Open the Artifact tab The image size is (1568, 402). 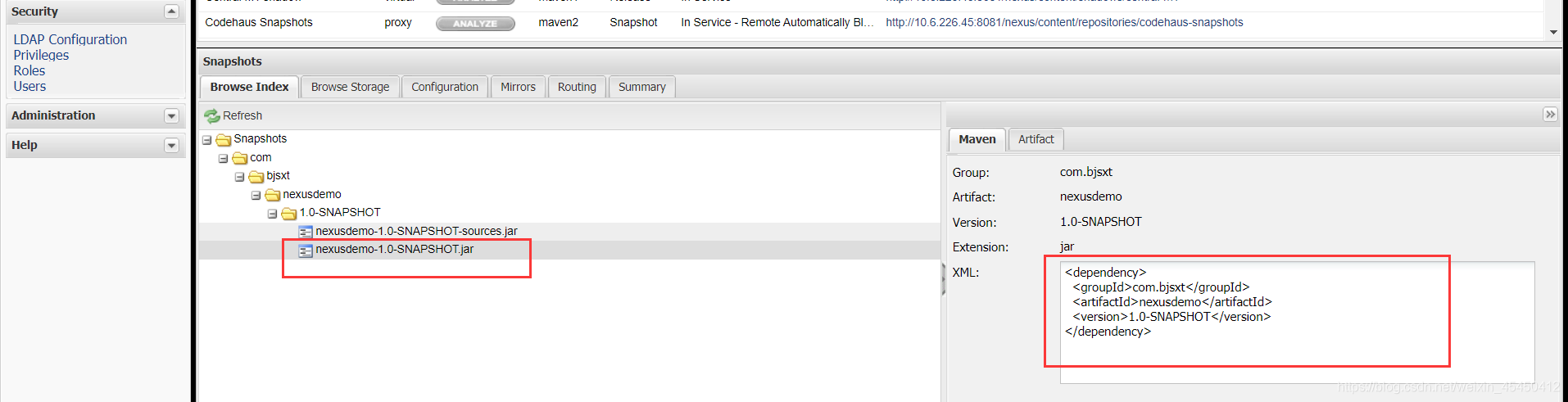(x=1036, y=139)
